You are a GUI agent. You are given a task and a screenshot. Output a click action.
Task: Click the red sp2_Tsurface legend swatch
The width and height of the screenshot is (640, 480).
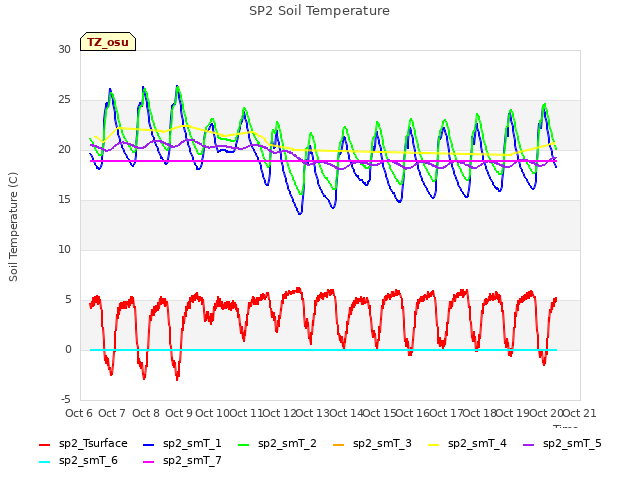[x=44, y=444]
